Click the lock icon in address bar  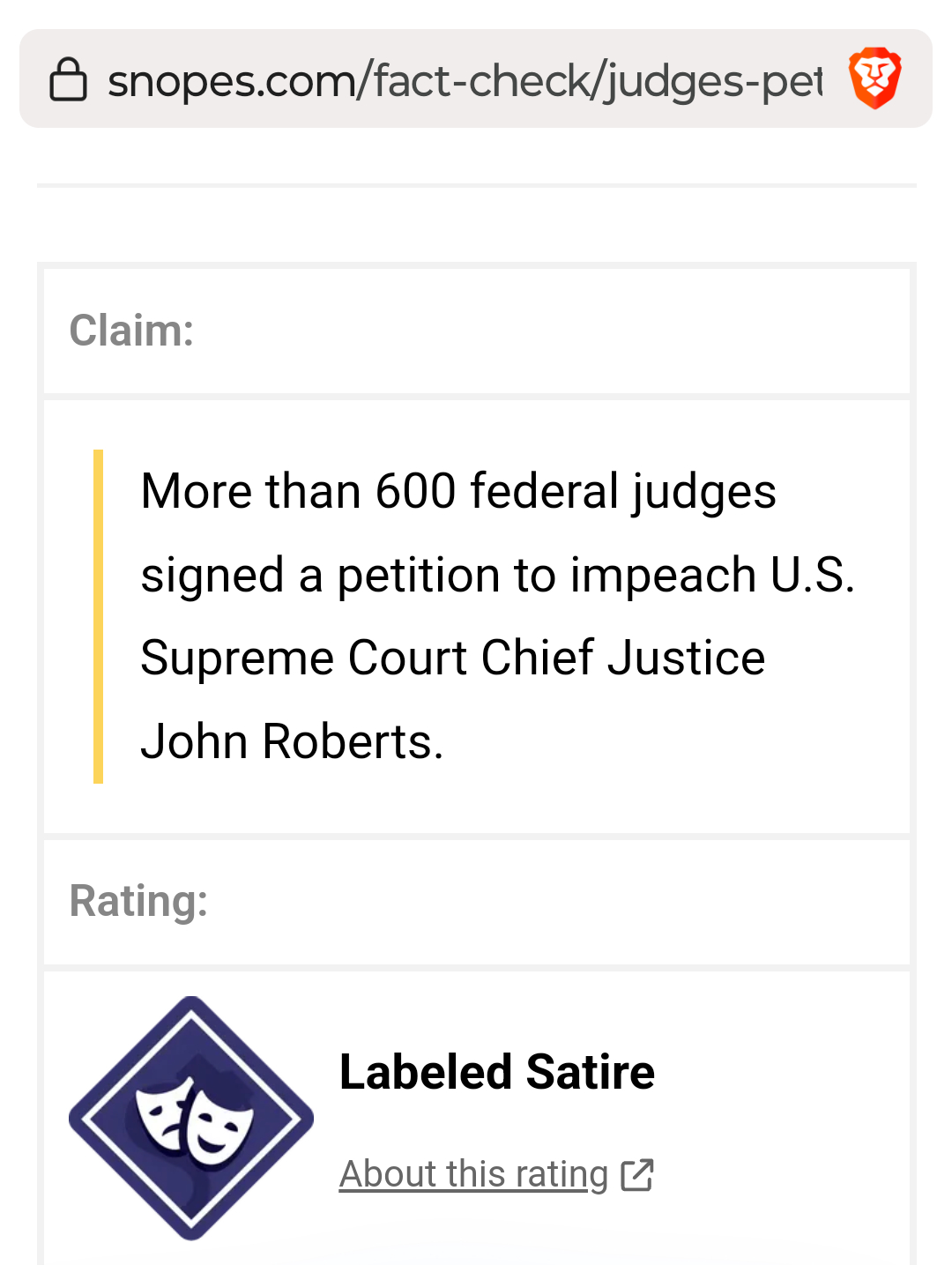(68, 79)
